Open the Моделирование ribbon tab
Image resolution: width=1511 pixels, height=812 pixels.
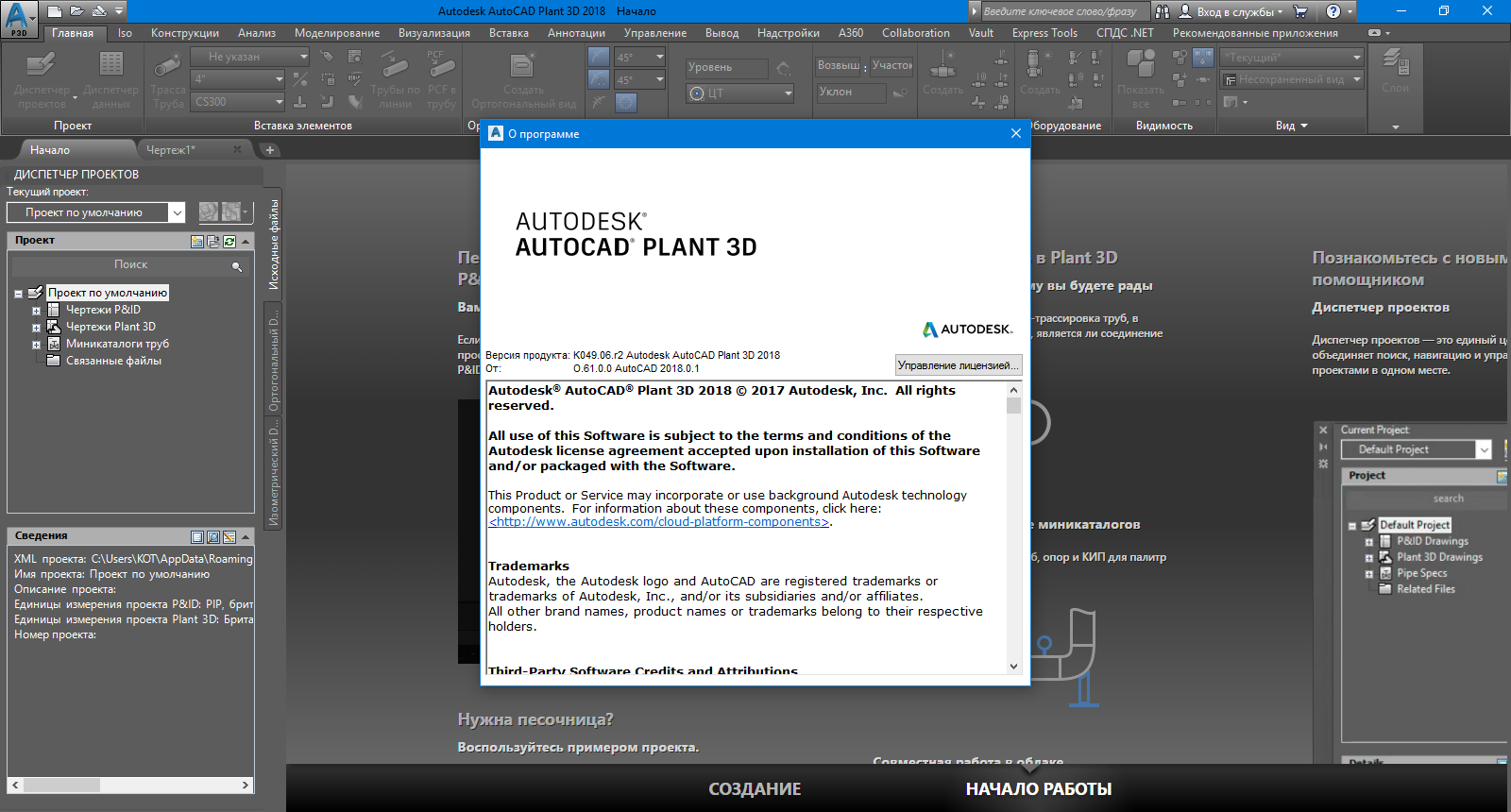click(337, 33)
